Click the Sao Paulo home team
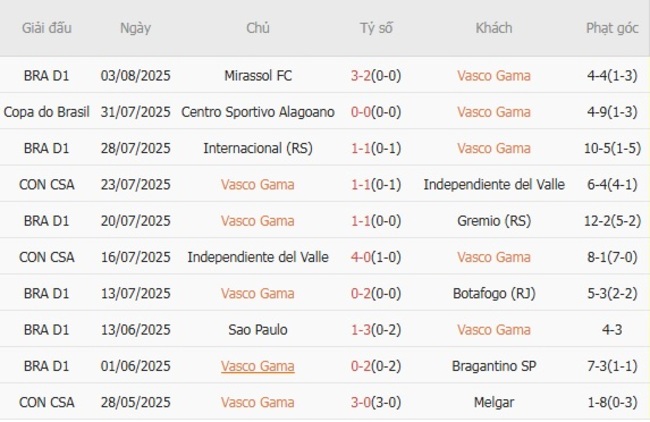The image size is (650, 422). point(258,329)
